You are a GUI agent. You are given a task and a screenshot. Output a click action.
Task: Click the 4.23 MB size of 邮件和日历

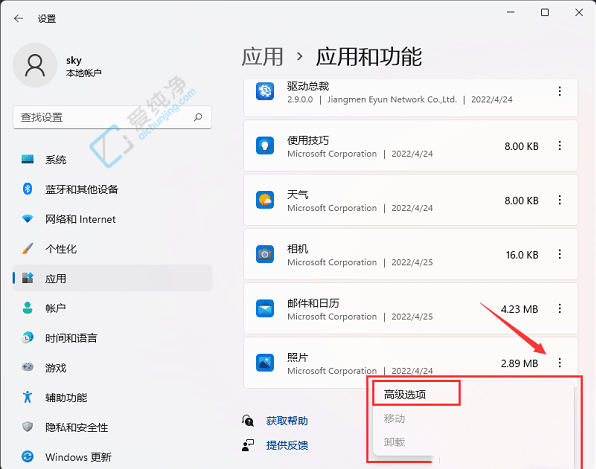coord(519,309)
